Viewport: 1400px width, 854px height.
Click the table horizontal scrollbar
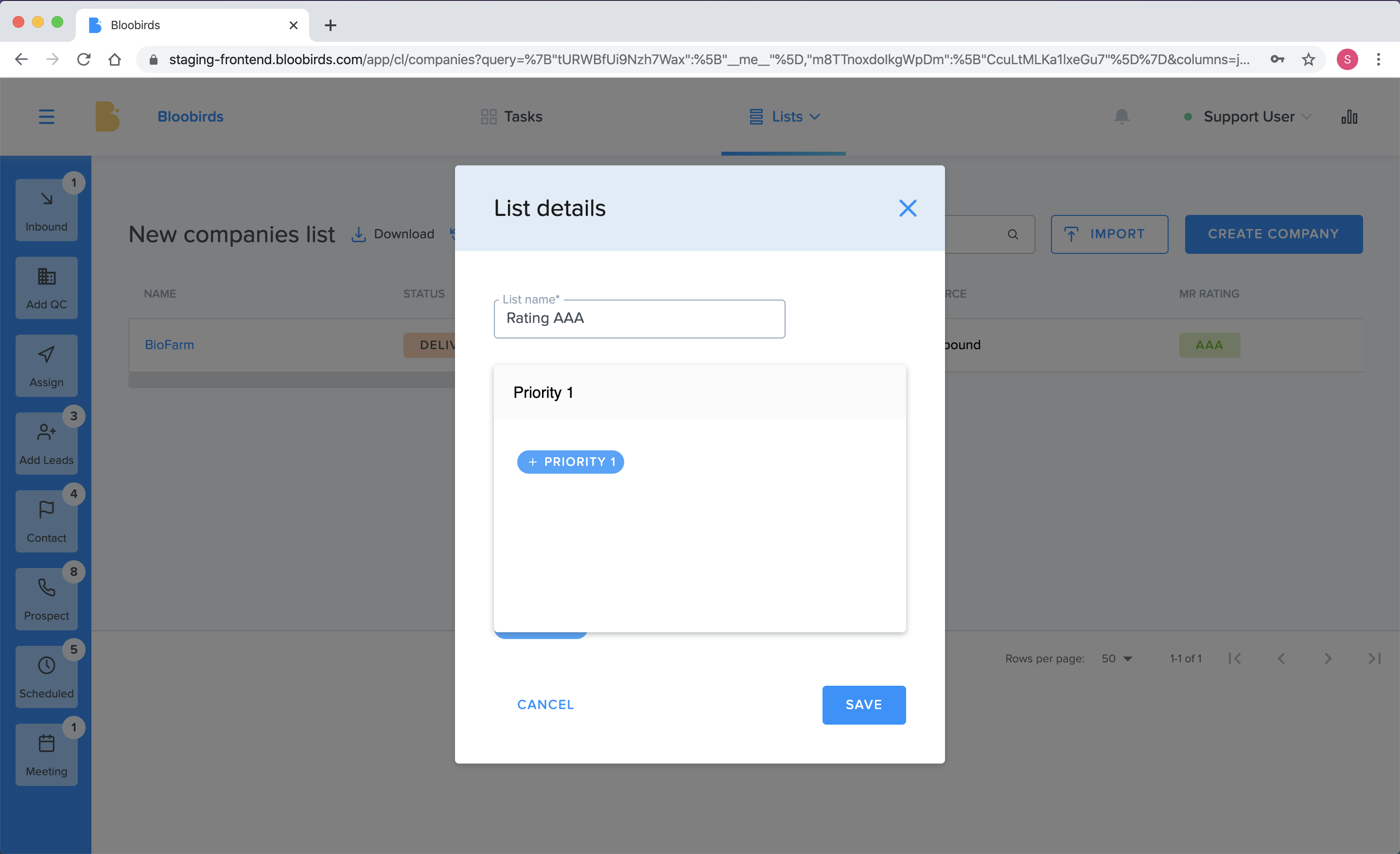(292, 380)
